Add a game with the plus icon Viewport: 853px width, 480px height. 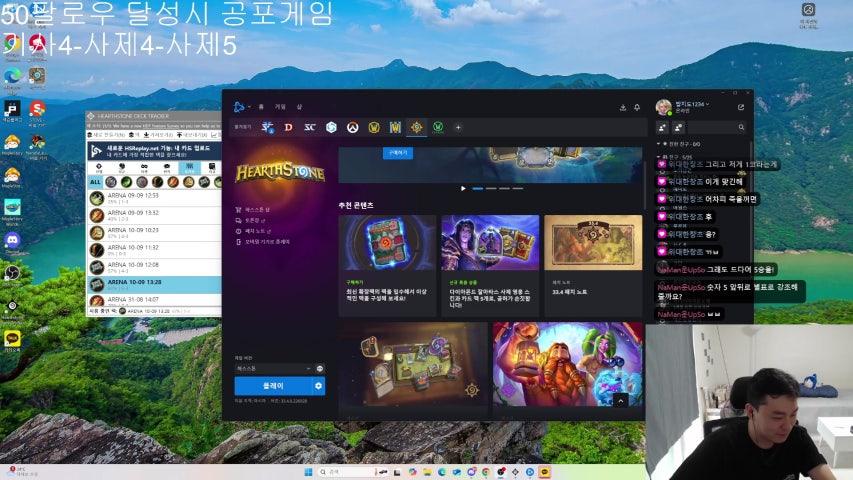[x=458, y=127]
